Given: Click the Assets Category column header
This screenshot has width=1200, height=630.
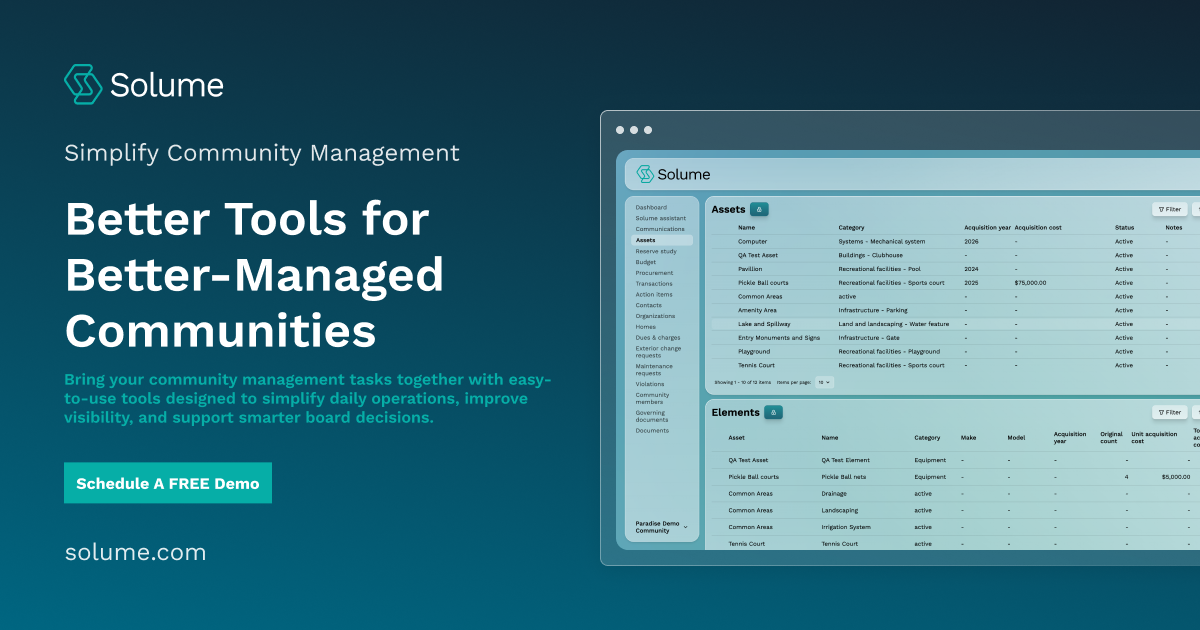Looking at the screenshot, I should click(852, 228).
